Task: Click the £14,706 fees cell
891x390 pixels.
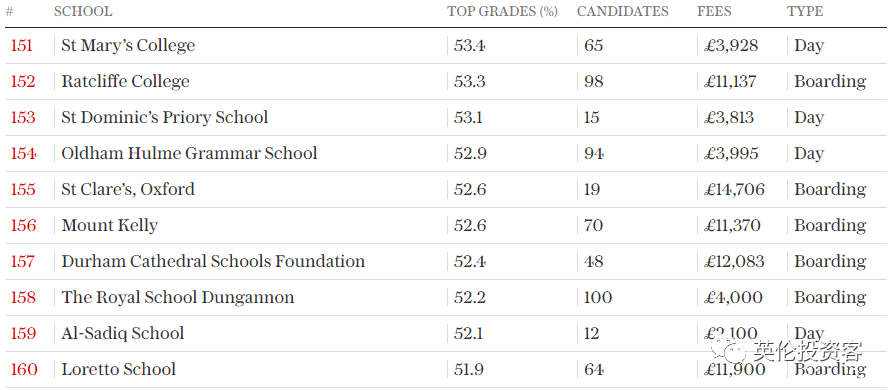Action: (734, 189)
